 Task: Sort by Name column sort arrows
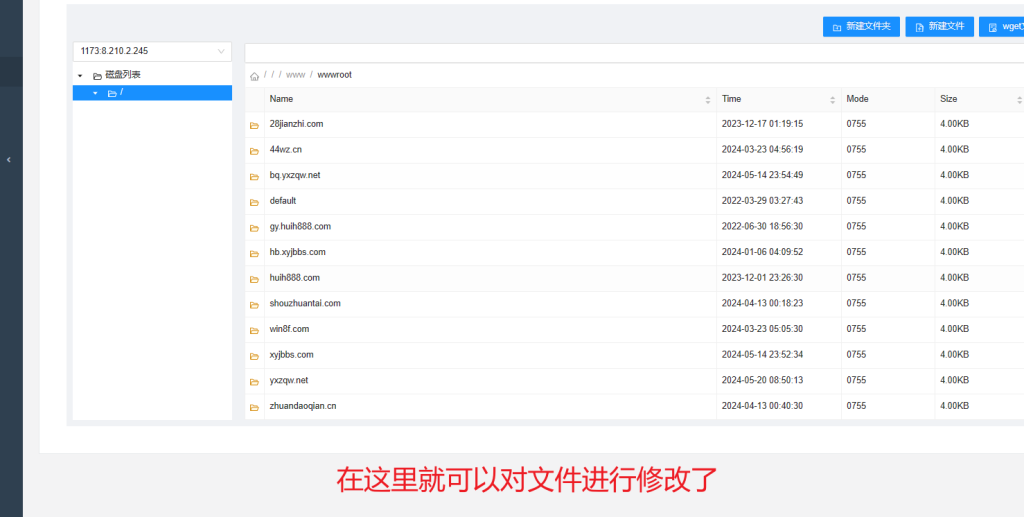(708, 100)
